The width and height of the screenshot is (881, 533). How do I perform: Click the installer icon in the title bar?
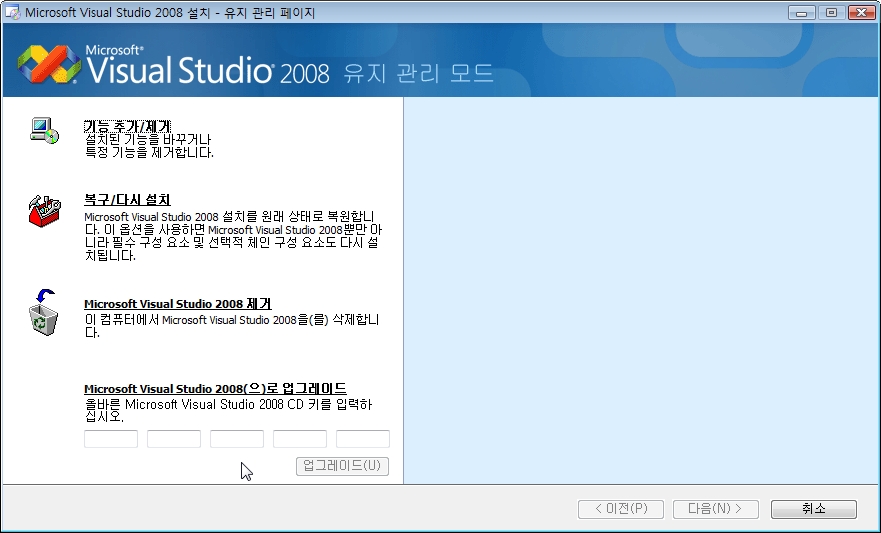point(12,12)
